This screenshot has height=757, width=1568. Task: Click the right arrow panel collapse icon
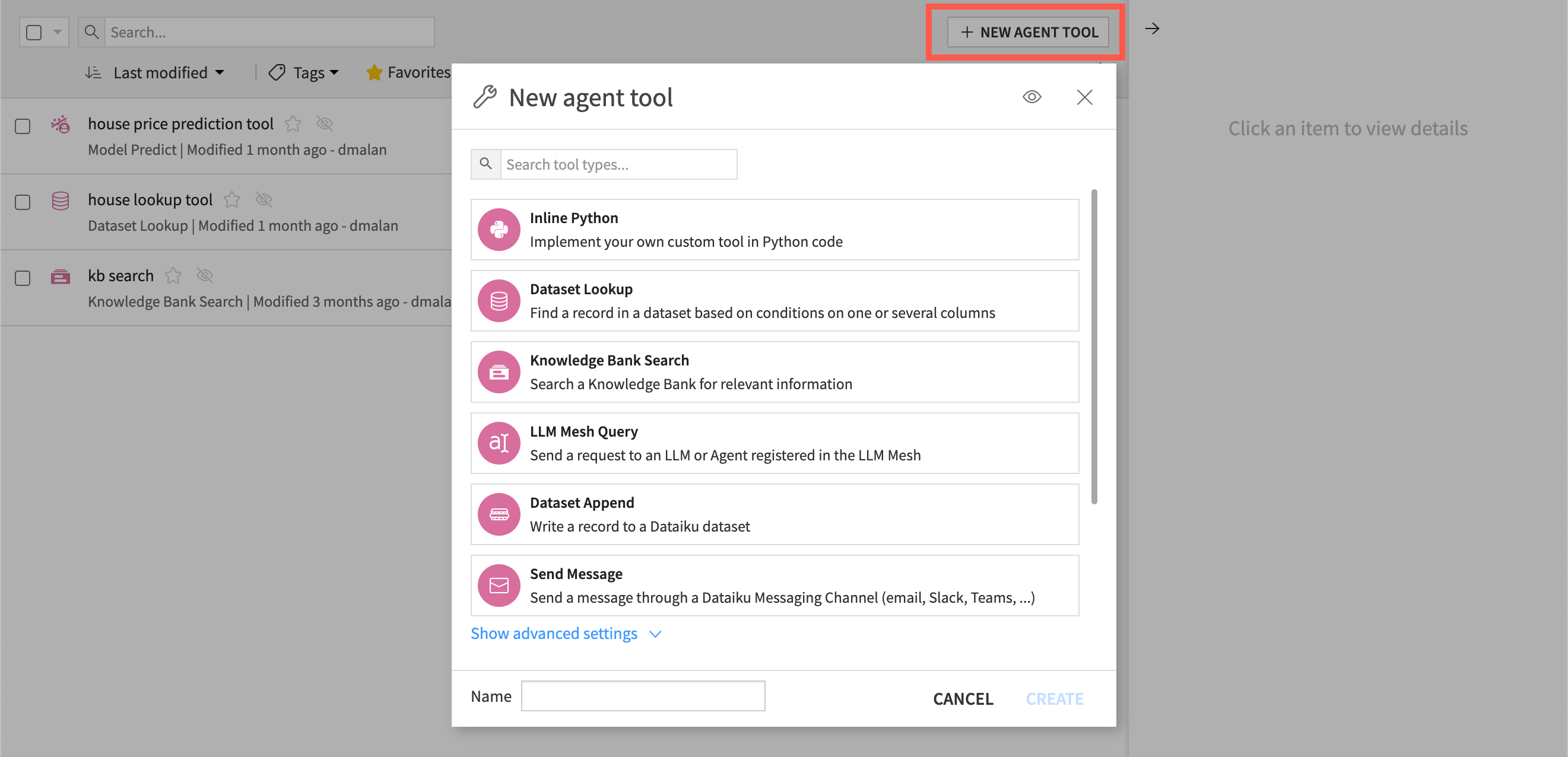point(1151,28)
